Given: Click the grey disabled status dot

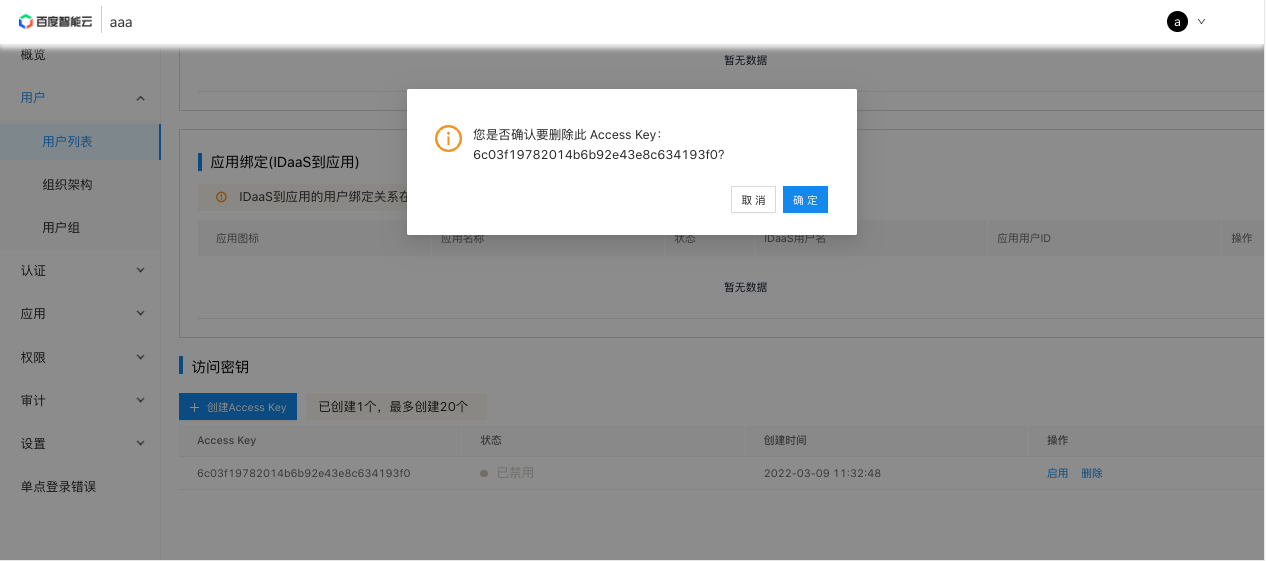Looking at the screenshot, I should pyautogui.click(x=484, y=473).
